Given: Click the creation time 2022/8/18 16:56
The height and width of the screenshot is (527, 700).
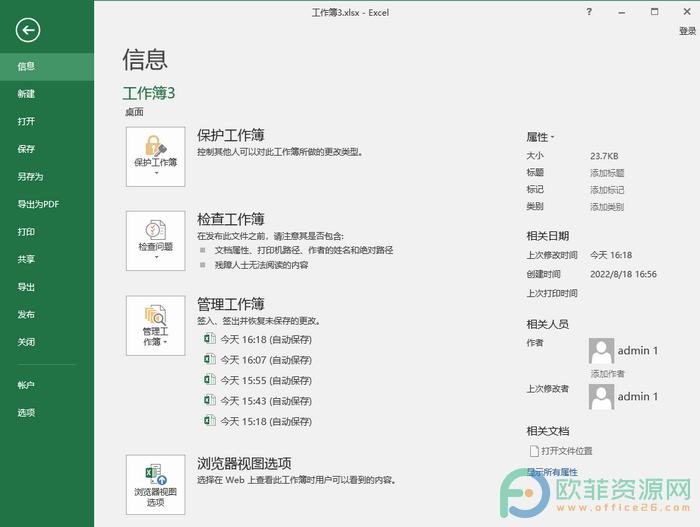Looking at the screenshot, I should (x=623, y=274).
